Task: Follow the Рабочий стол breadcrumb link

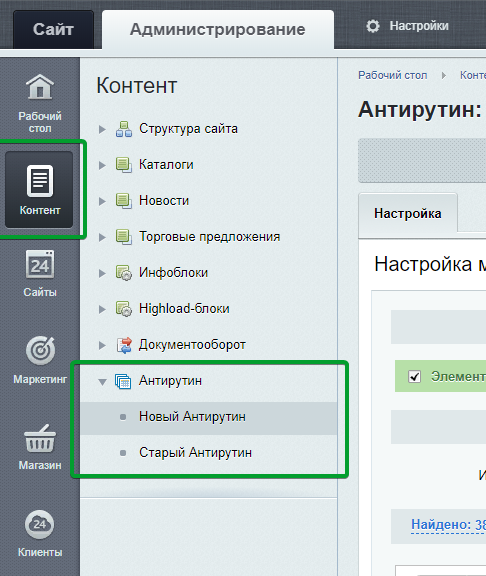Action: tap(392, 75)
